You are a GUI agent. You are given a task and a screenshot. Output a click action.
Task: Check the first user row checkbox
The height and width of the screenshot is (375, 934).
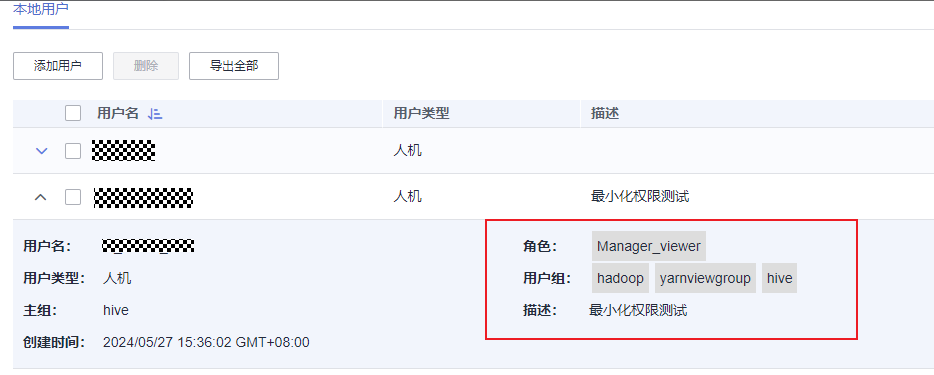click(73, 151)
